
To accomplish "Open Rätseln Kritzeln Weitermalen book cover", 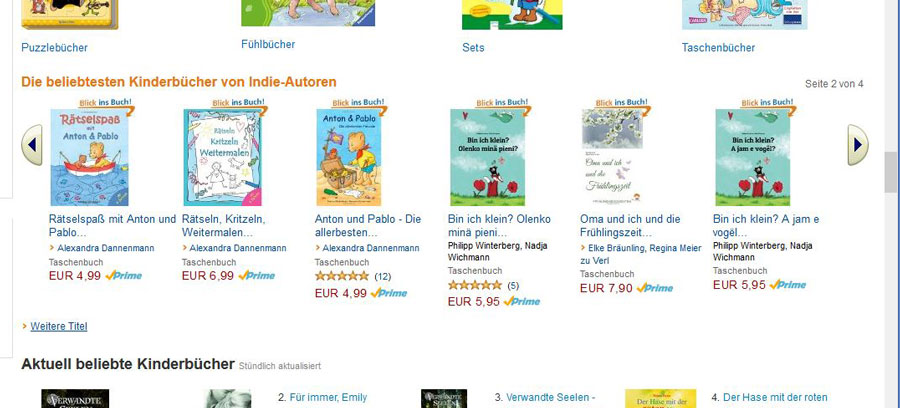I will tap(222, 157).
